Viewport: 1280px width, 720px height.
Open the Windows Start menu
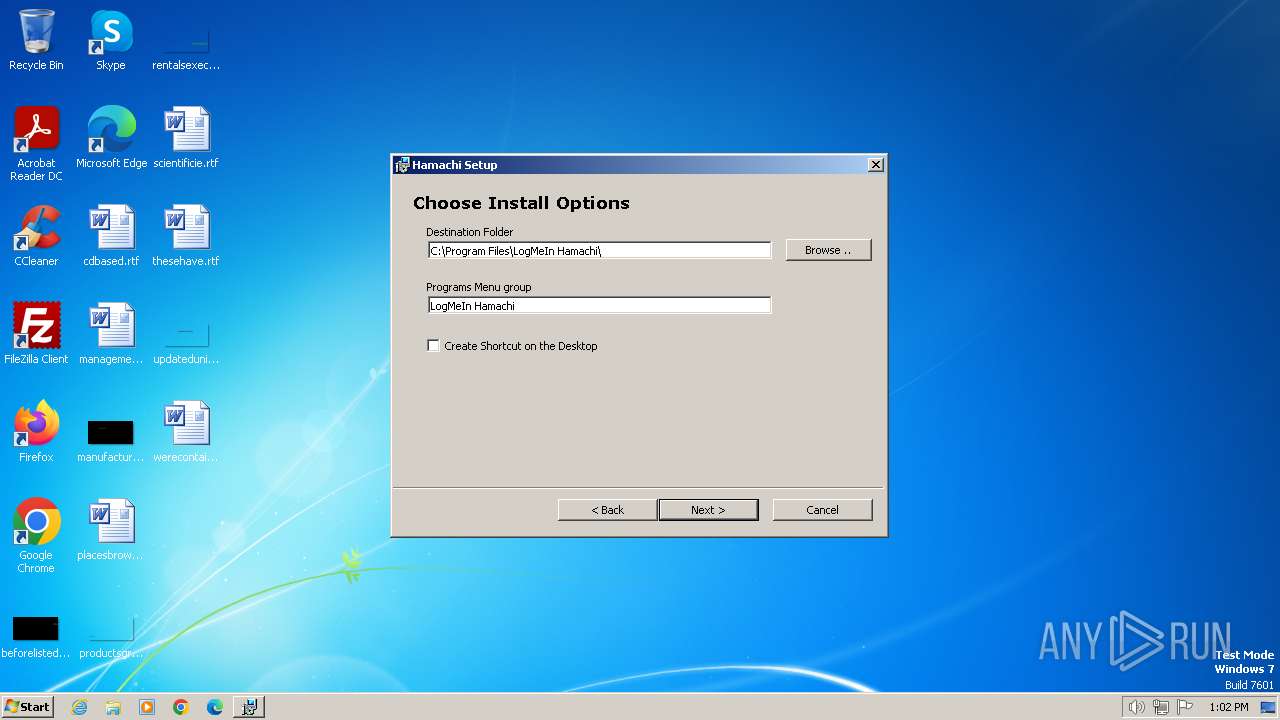pyautogui.click(x=27, y=706)
